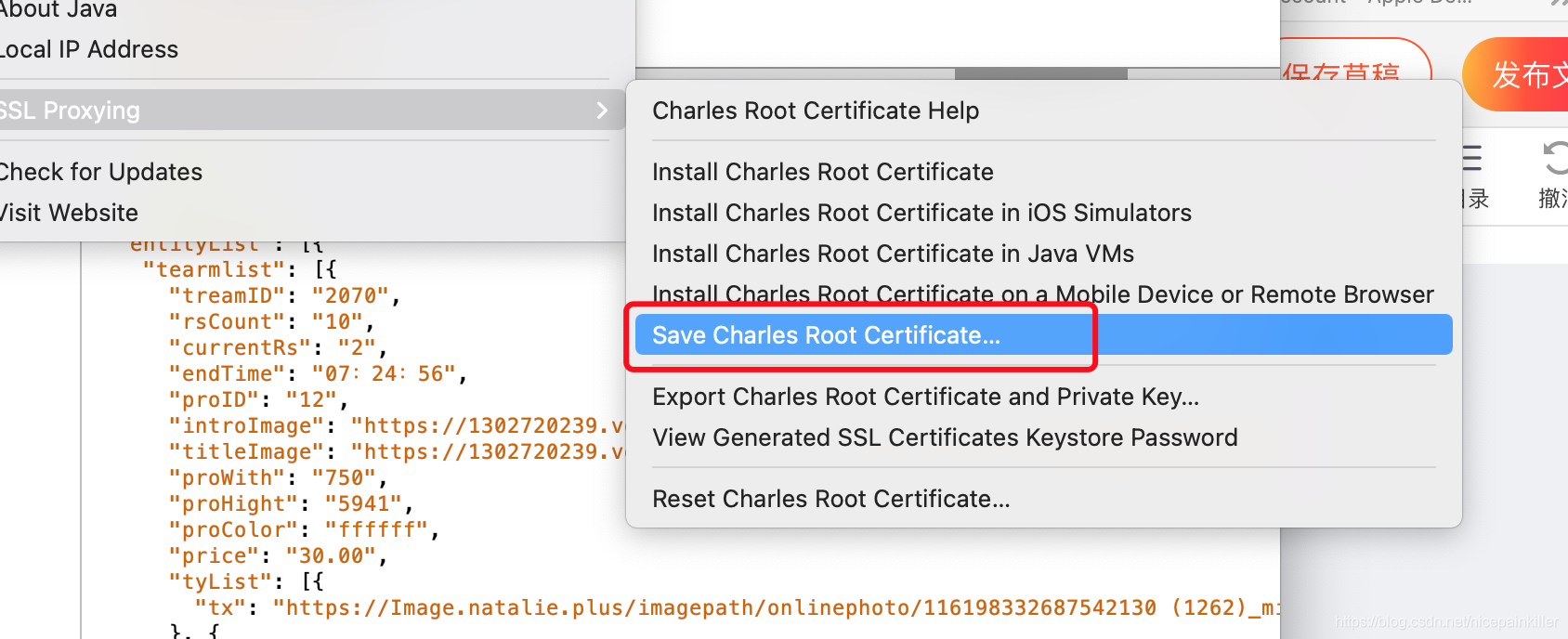Click the "tearmlist" JSON key
This screenshot has height=639, width=1568.
point(215,269)
